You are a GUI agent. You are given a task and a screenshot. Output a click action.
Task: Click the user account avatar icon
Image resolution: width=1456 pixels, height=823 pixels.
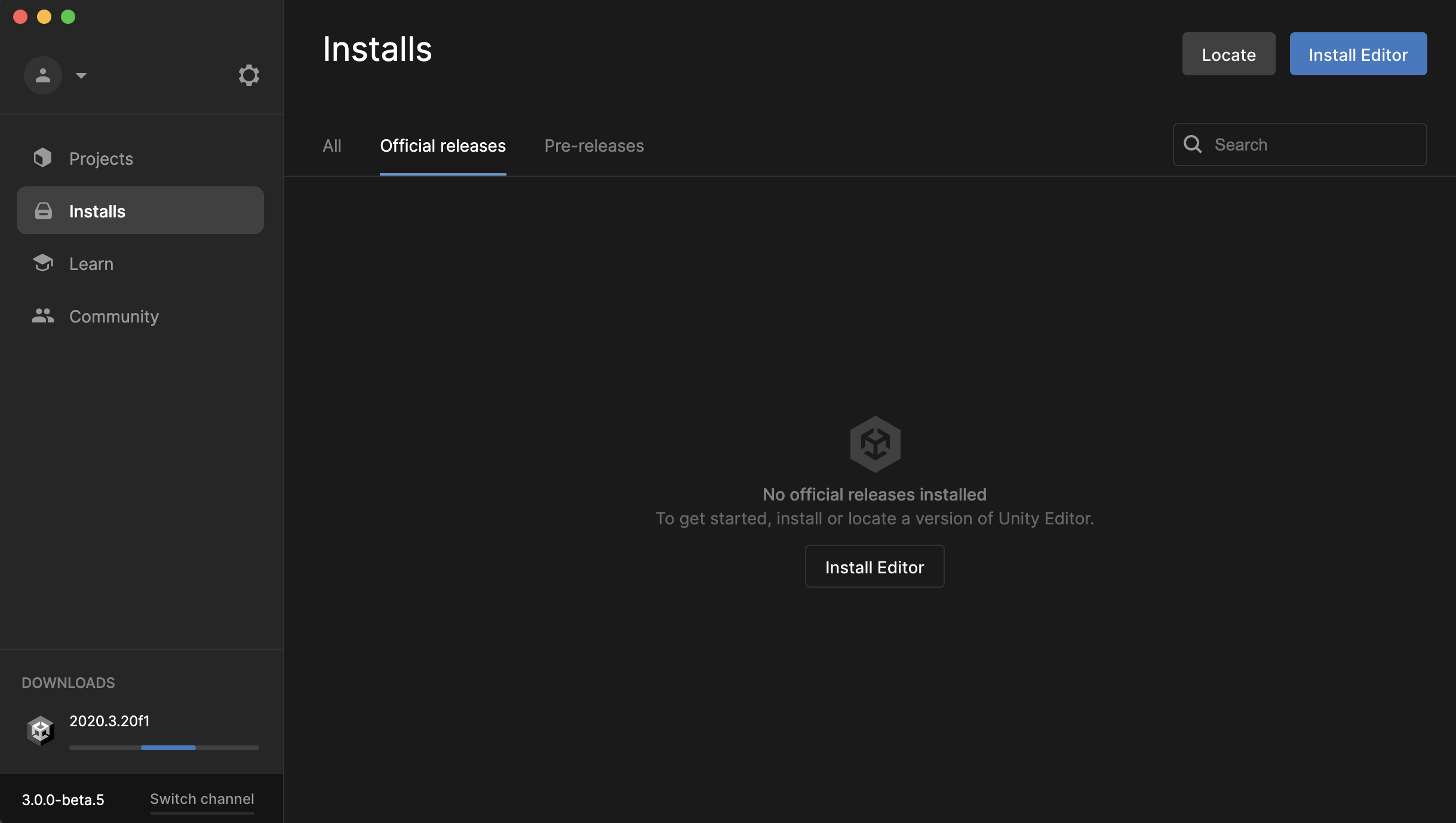[x=42, y=75]
